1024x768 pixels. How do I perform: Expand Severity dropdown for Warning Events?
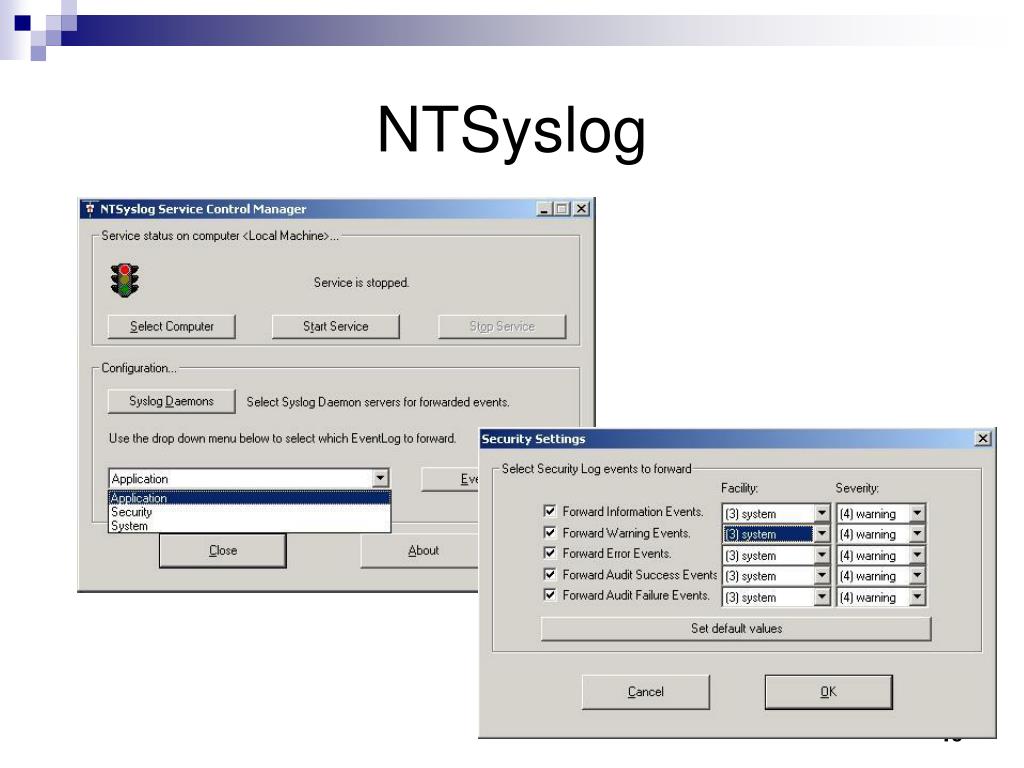(x=918, y=534)
